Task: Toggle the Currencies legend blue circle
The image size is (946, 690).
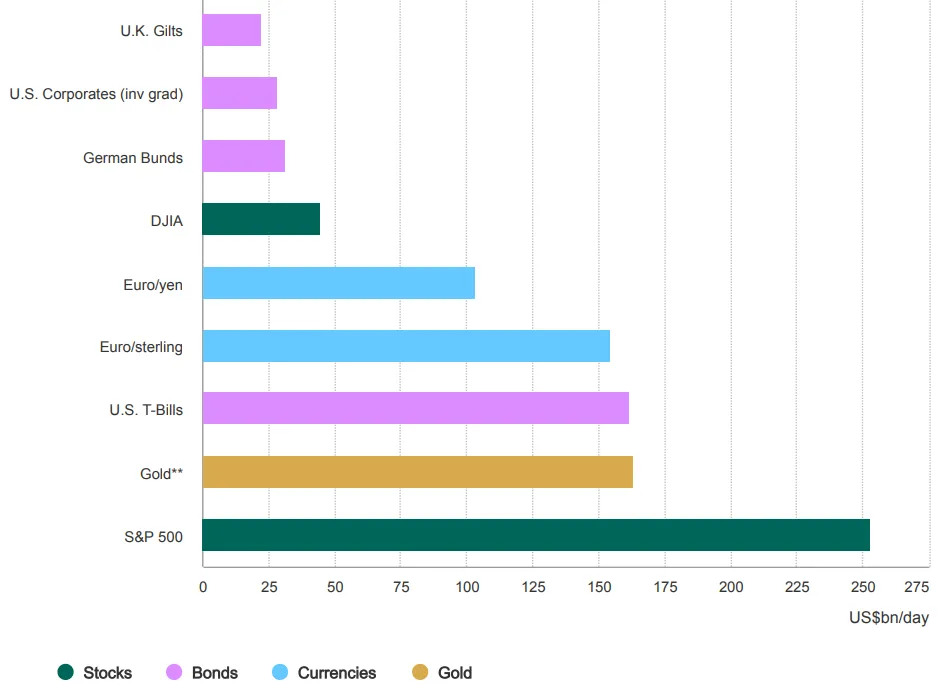Action: click(280, 673)
